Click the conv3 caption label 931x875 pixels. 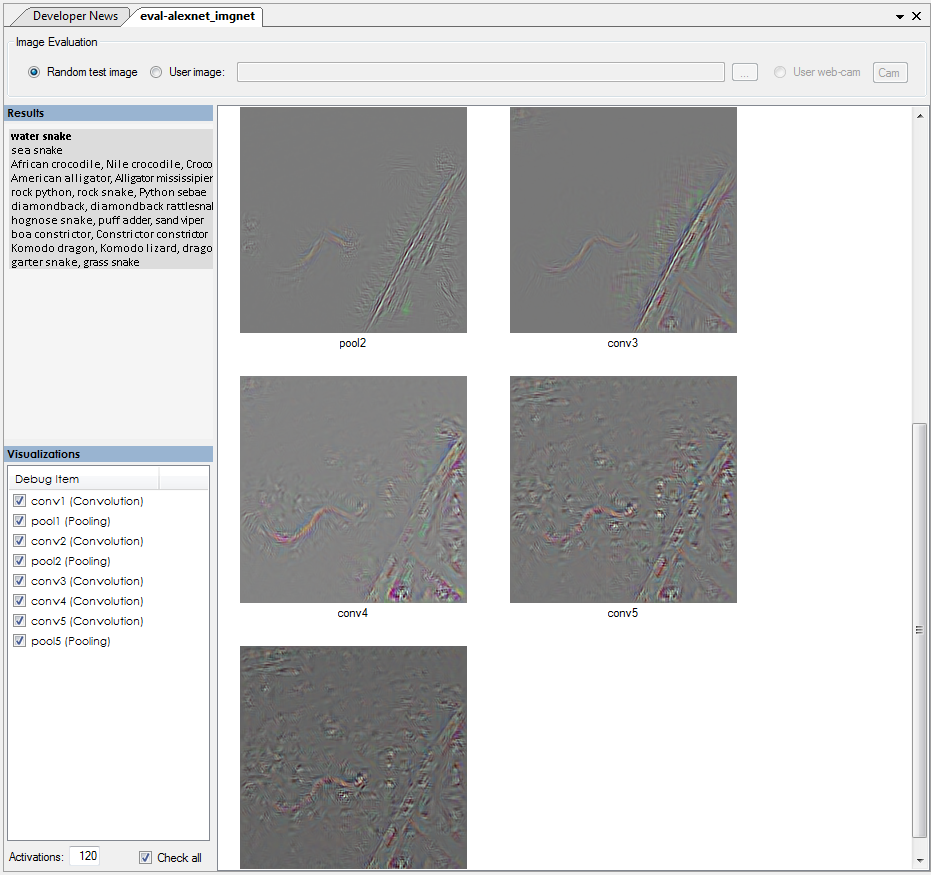[x=623, y=343]
